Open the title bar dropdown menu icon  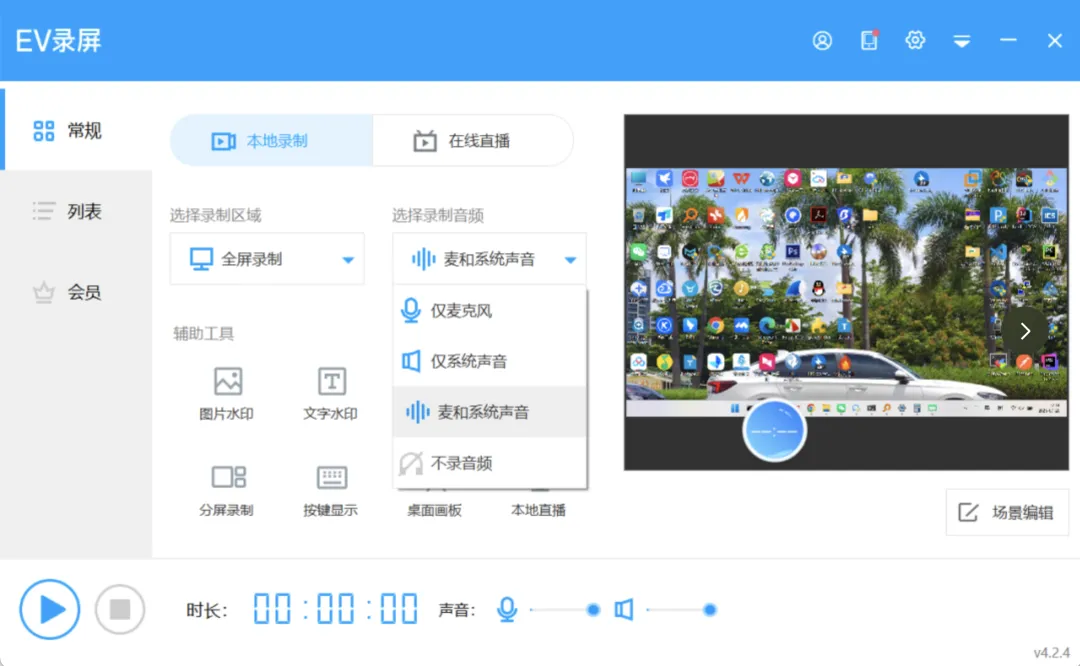[x=962, y=41]
